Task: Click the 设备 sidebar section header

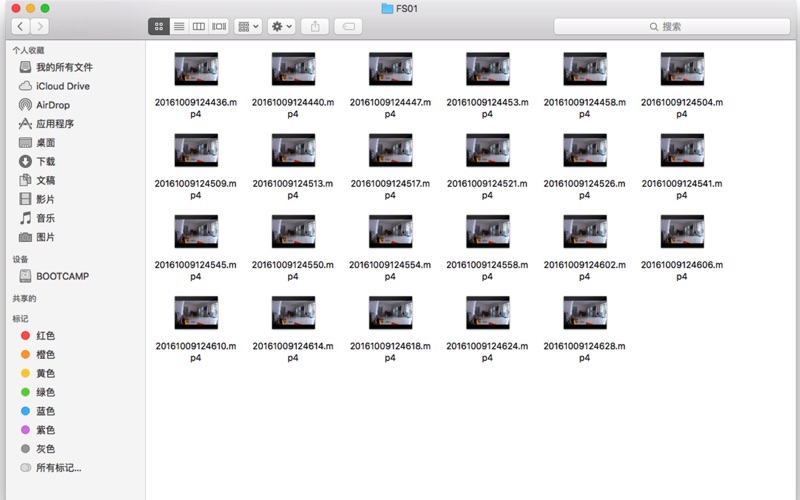Action: [x=20, y=259]
